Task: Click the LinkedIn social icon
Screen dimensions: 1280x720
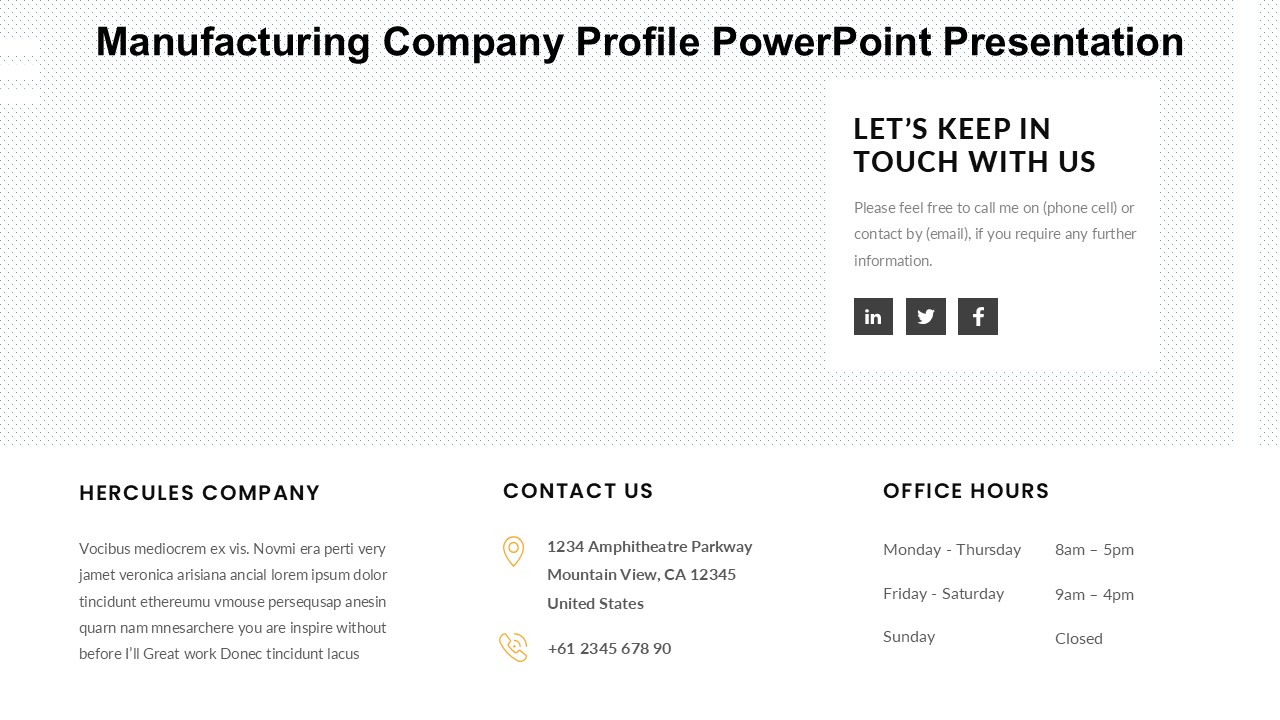Action: [873, 317]
